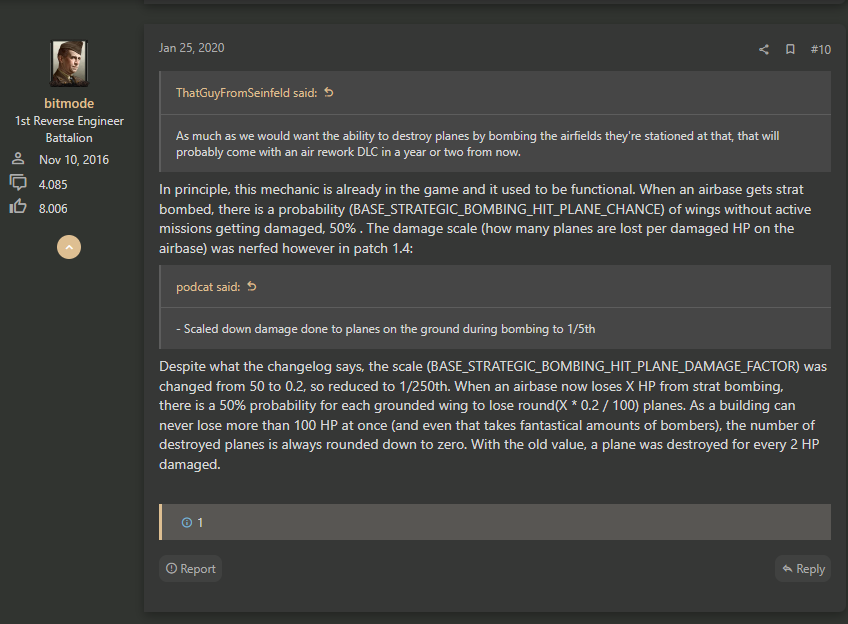The height and width of the screenshot is (624, 848).
Task: Click the share icon on post #10
Action: [764, 50]
